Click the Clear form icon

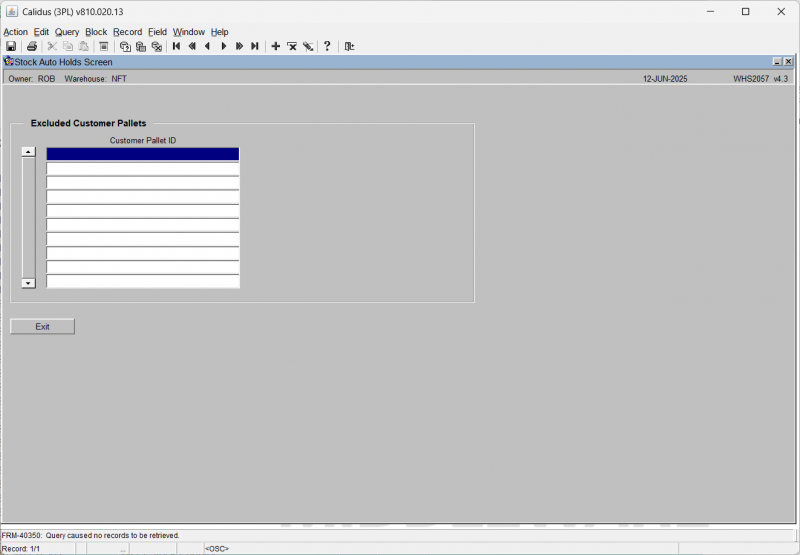(x=104, y=46)
